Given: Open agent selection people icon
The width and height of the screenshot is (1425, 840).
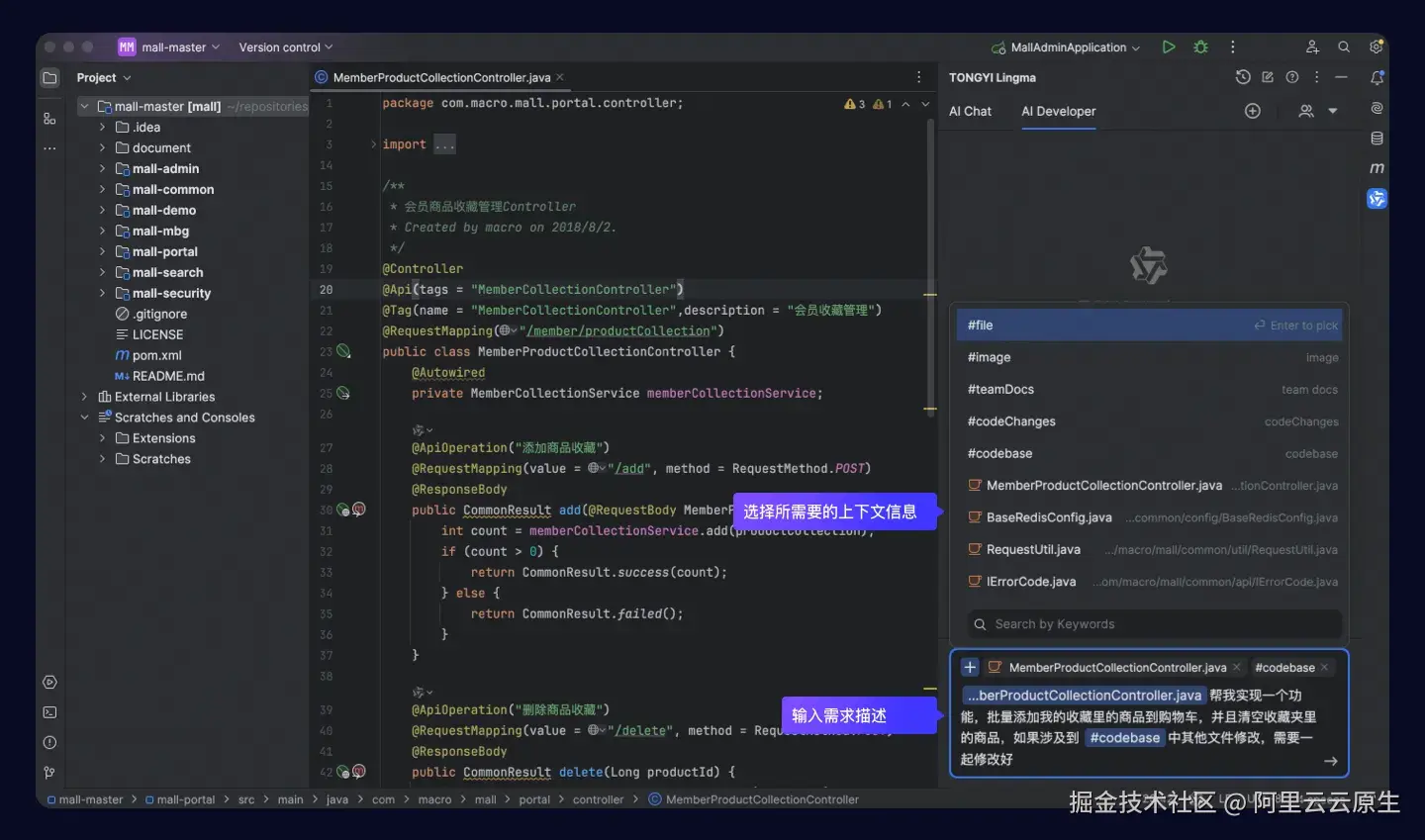Looking at the screenshot, I should 1306,111.
